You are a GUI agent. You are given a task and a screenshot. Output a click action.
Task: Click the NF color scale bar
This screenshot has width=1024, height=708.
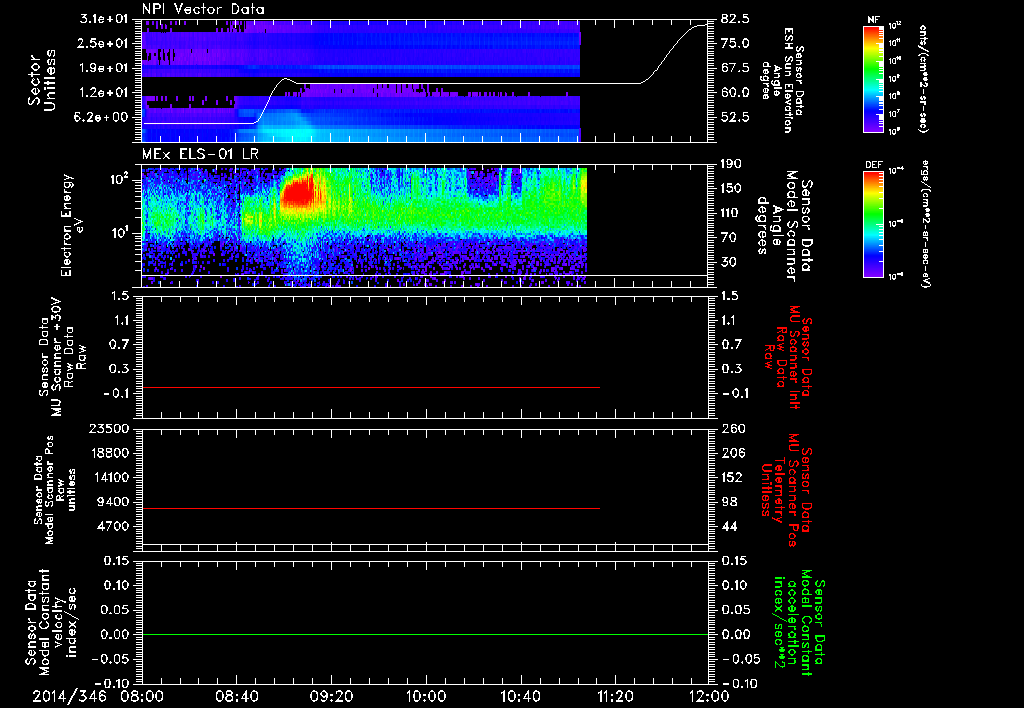873,78
